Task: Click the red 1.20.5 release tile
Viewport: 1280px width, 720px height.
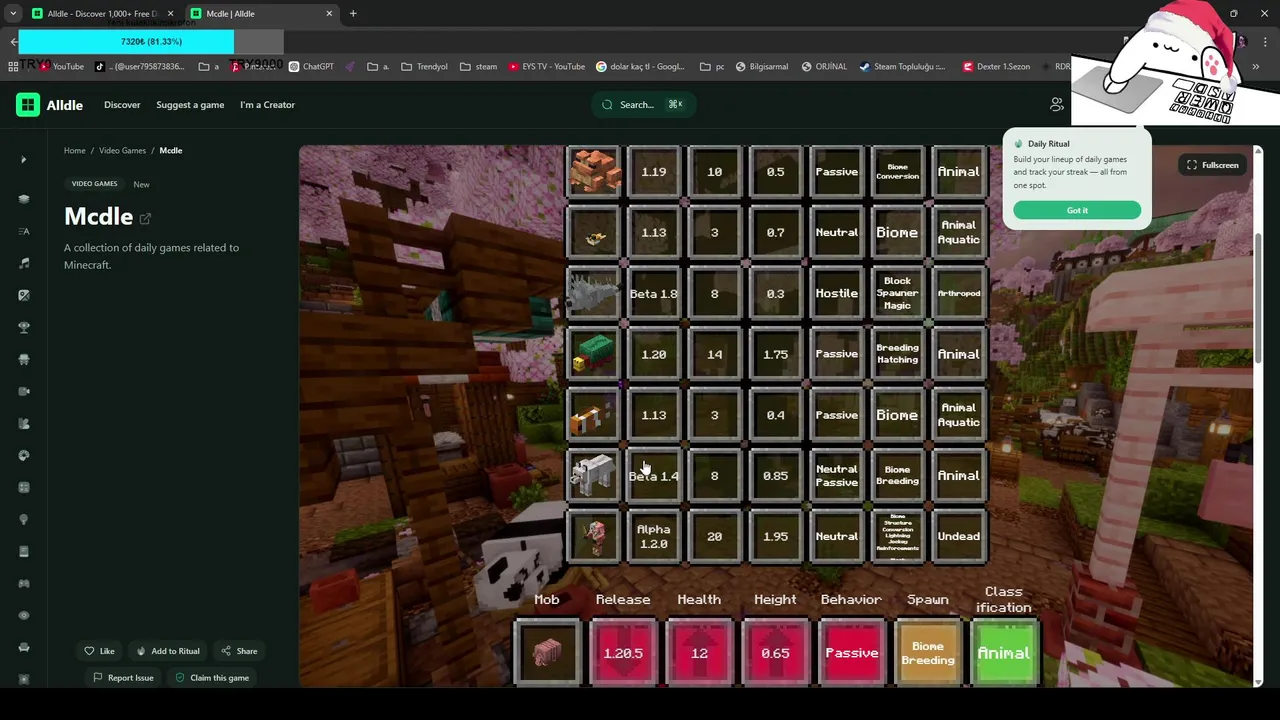Action: [x=623, y=653]
